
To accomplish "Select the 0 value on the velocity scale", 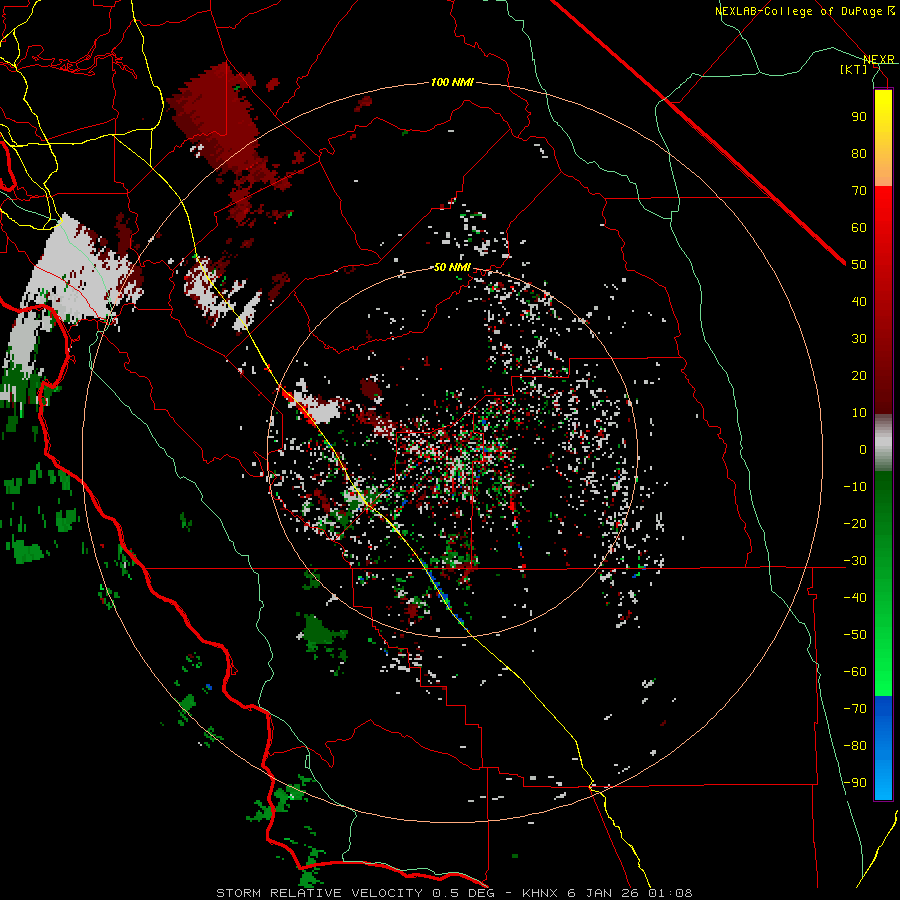I will (x=863, y=449).
